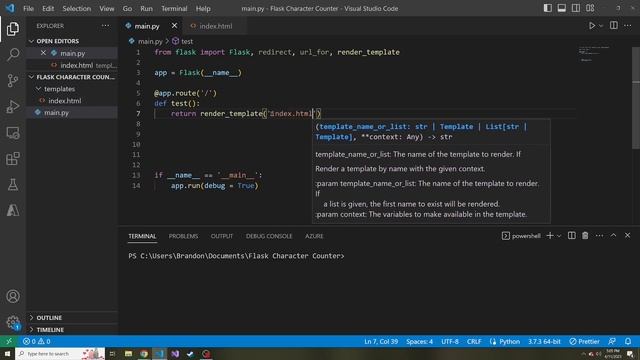
Task: Click the feedback icon in status bar
Action: click(612, 341)
